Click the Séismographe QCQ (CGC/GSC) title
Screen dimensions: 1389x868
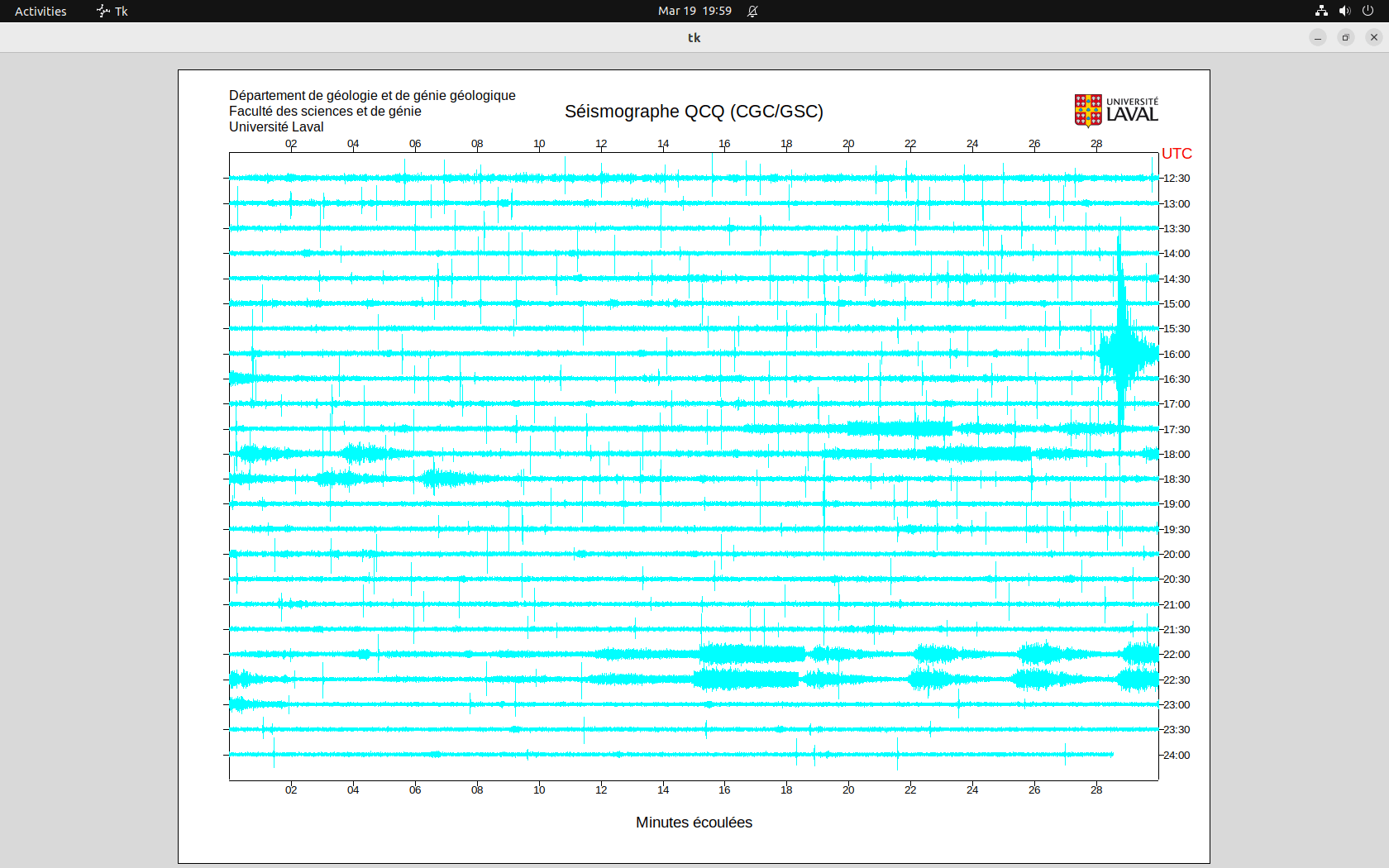694,112
